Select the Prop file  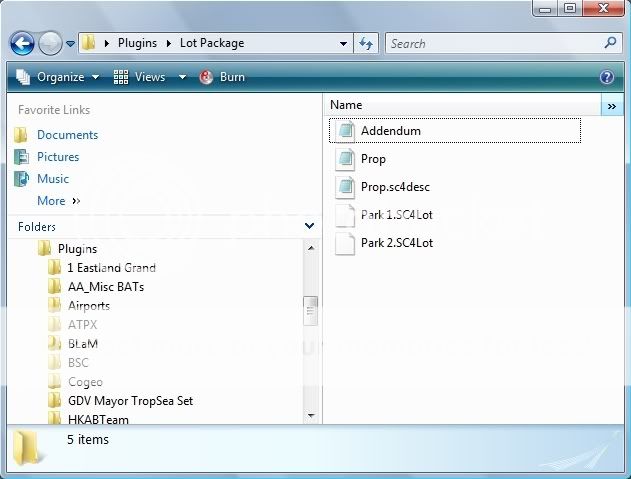373,159
